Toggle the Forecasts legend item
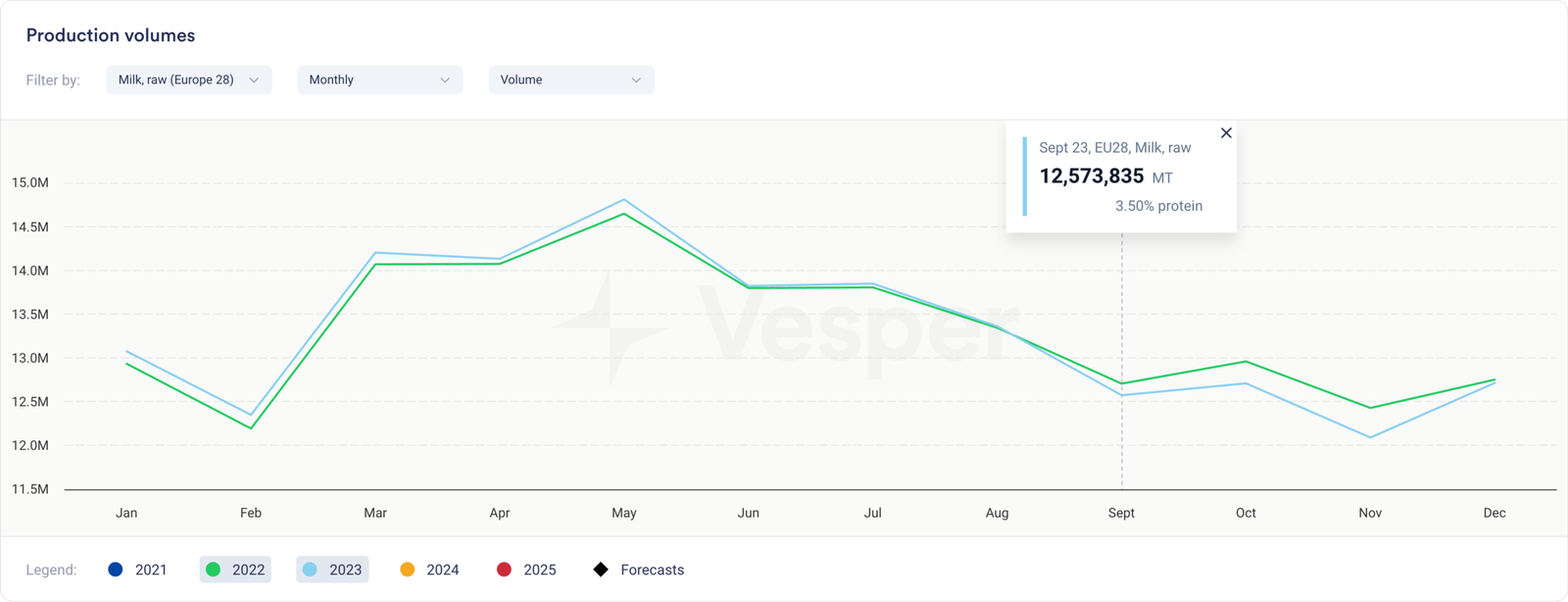This screenshot has height=602, width=1568. [639, 570]
